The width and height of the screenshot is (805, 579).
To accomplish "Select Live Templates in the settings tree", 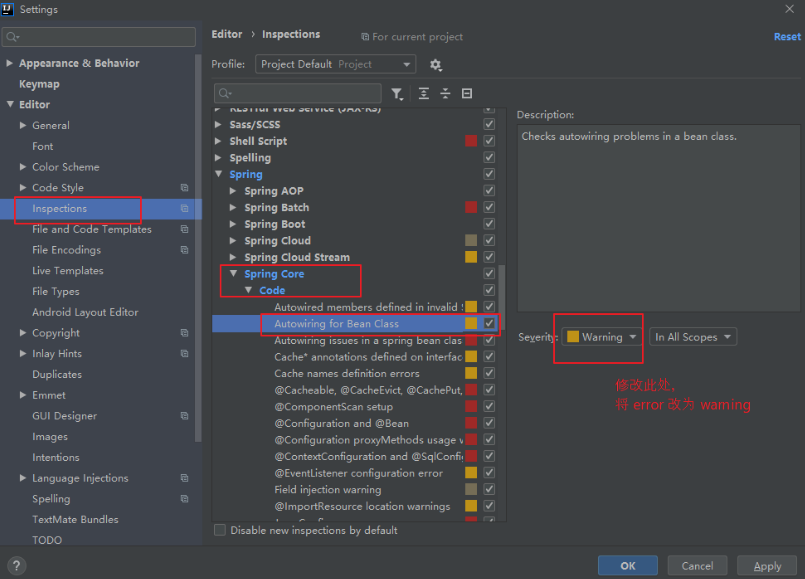I will pos(68,271).
